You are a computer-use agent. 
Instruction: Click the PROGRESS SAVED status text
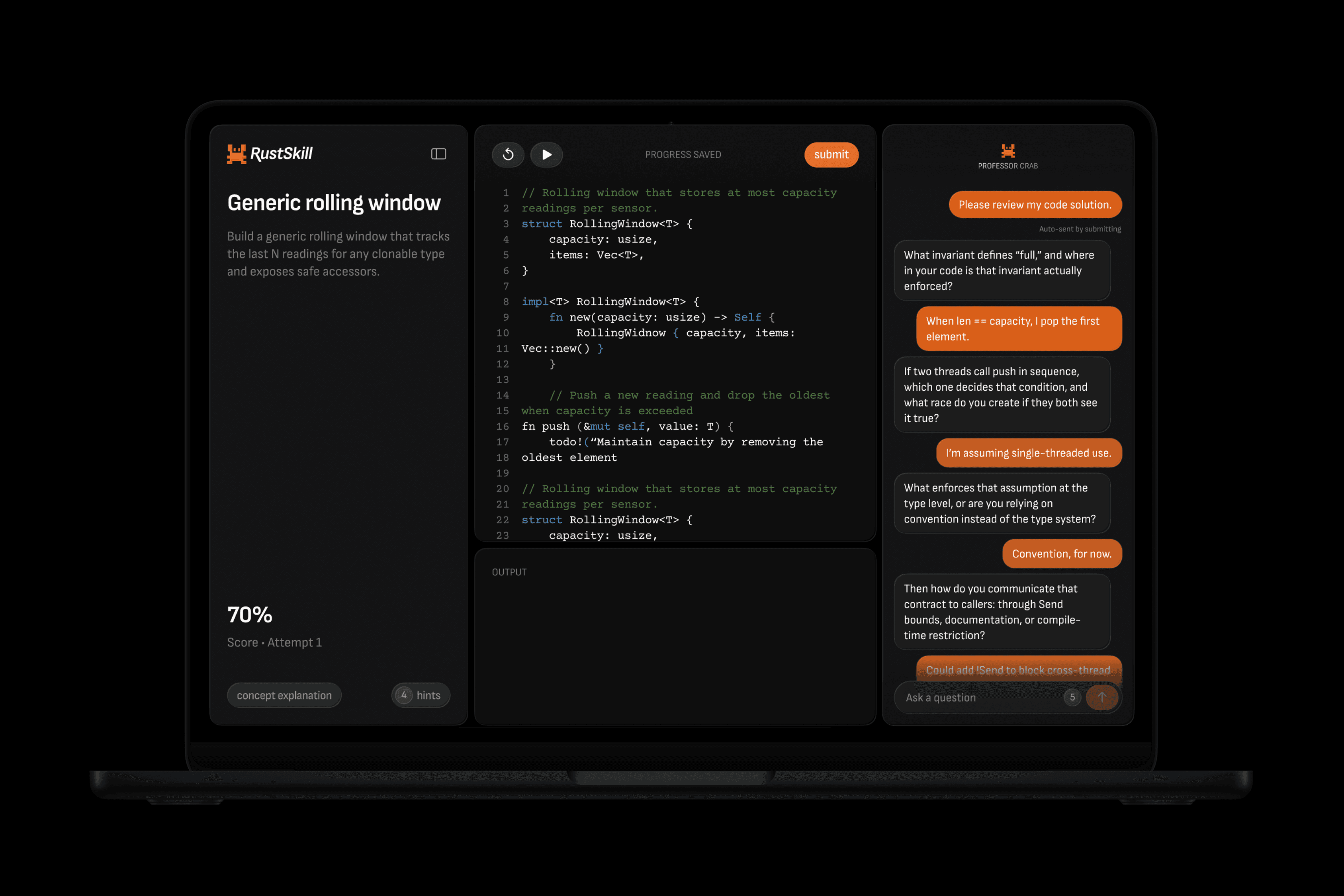click(683, 155)
